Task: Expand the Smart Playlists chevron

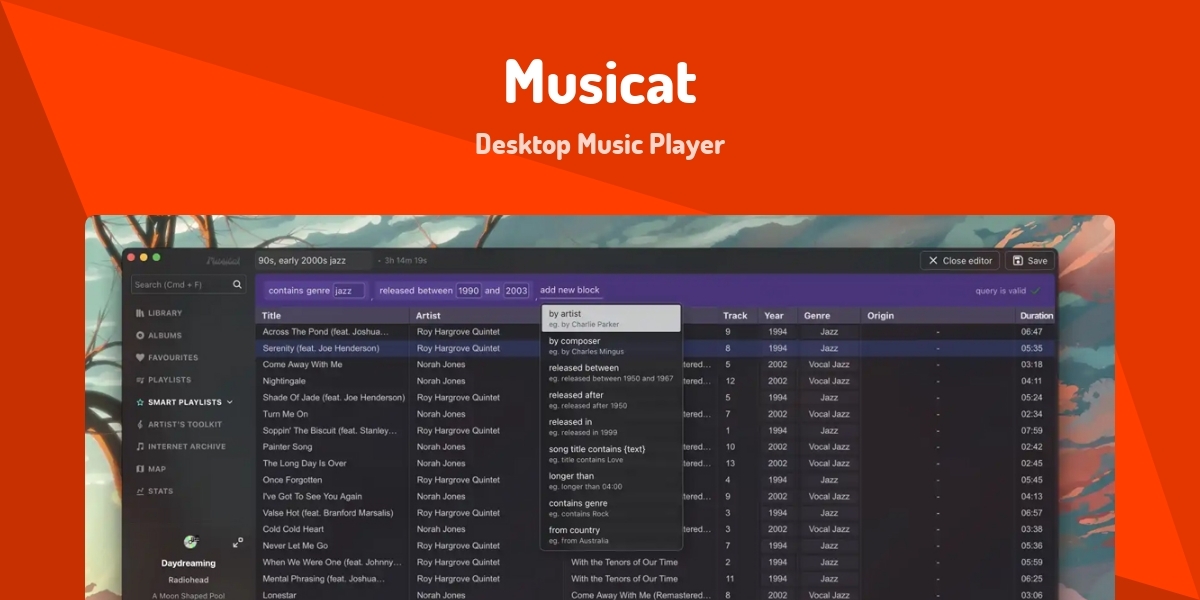Action: pos(230,402)
